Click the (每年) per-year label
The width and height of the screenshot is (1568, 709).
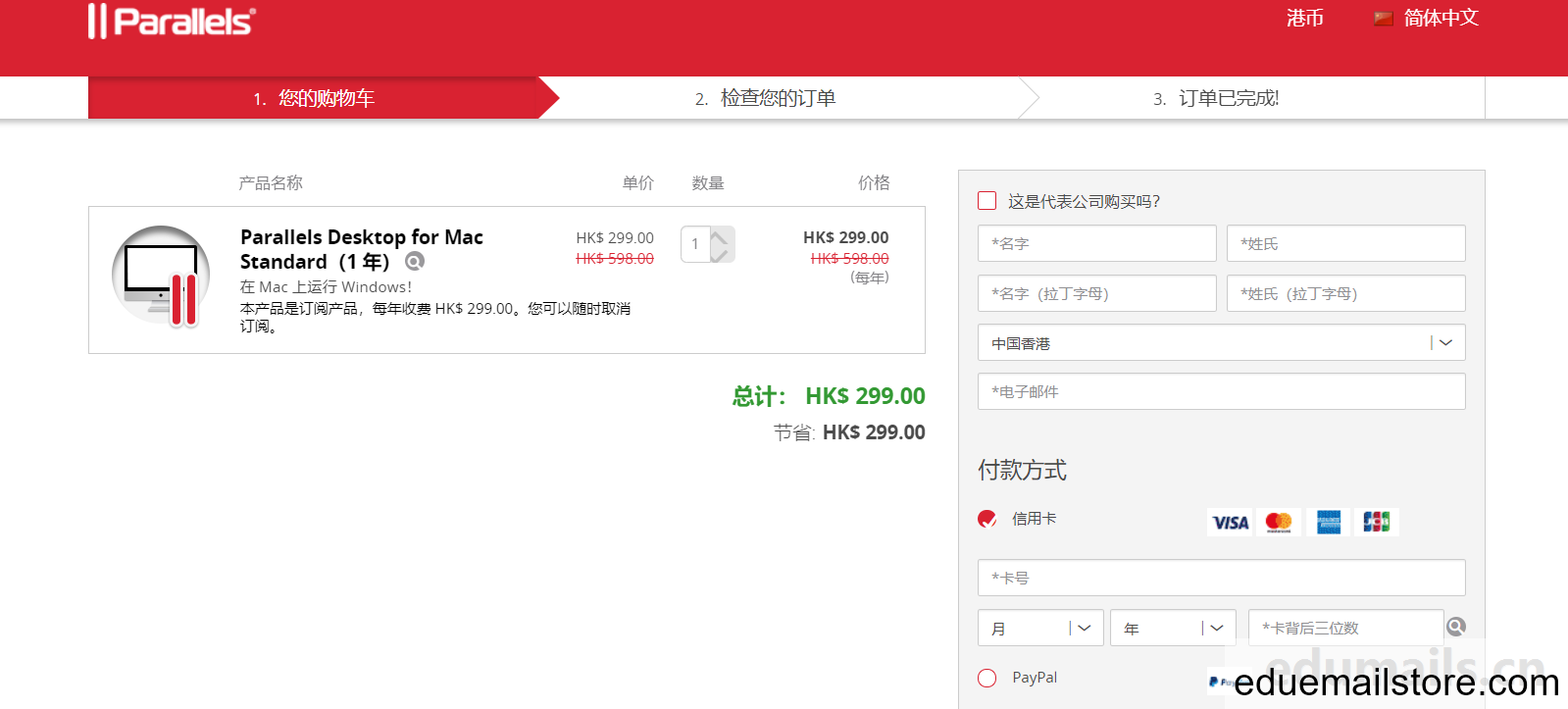pyautogui.click(x=870, y=278)
